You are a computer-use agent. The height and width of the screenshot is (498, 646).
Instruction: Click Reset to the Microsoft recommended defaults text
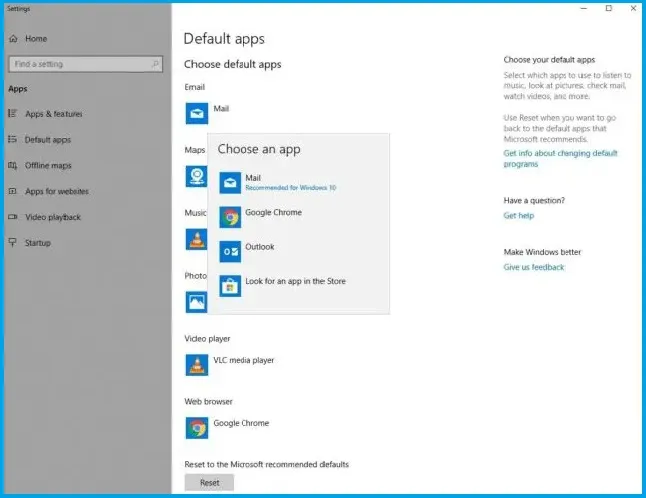(267, 465)
